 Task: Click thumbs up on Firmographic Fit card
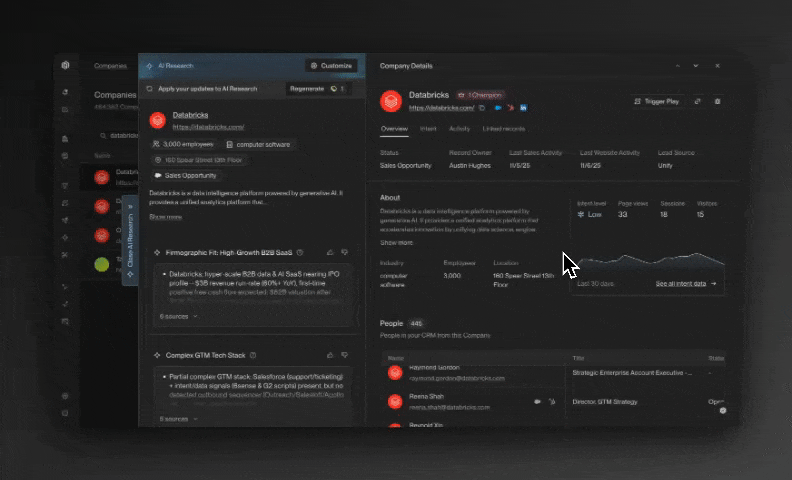pyautogui.click(x=330, y=252)
